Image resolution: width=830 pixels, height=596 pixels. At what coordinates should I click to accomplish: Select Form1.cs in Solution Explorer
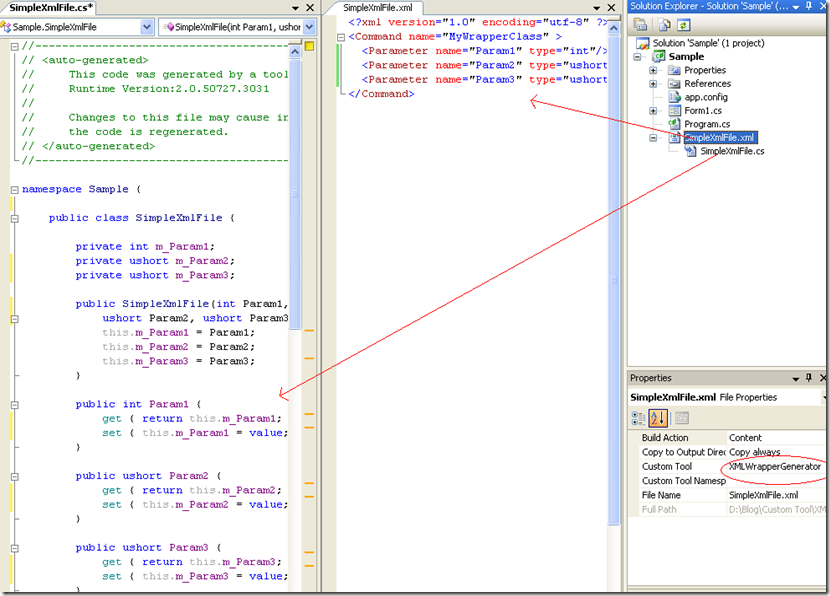[x=703, y=111]
